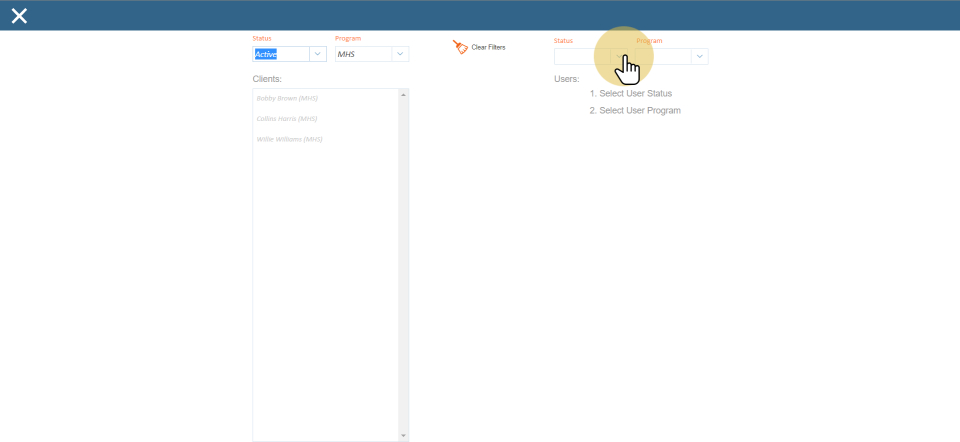The width and height of the screenshot is (960, 442).
Task: Expand the Clients Program dropdown arrow
Action: coord(400,54)
